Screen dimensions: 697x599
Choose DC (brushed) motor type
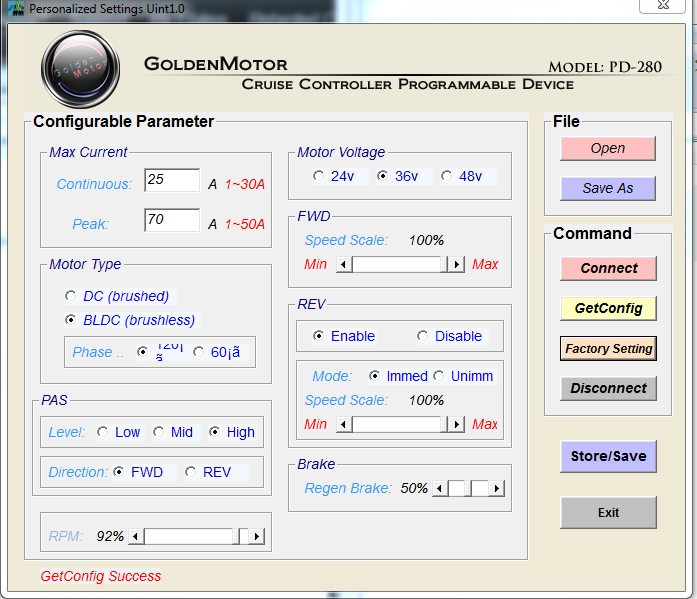(70, 296)
